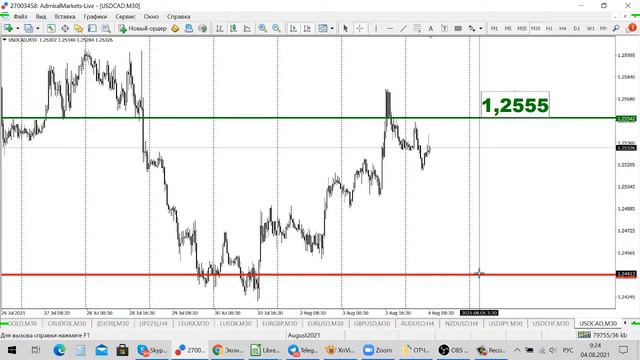Zoom in on the chart

[x=262, y=28]
